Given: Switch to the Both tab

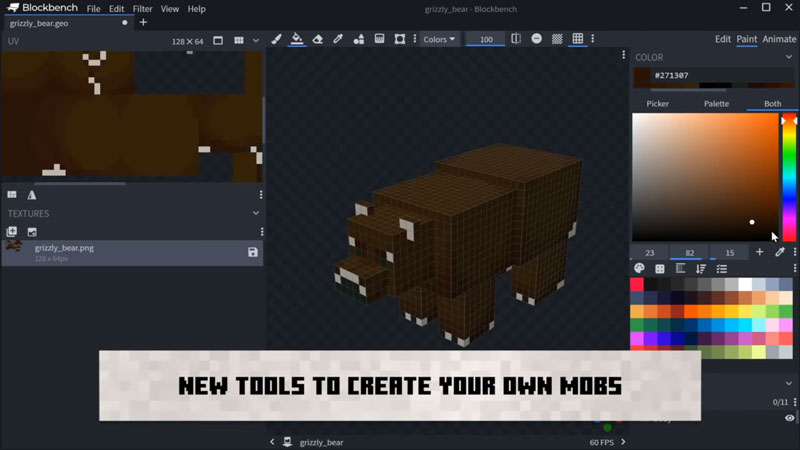Looking at the screenshot, I should (772, 104).
